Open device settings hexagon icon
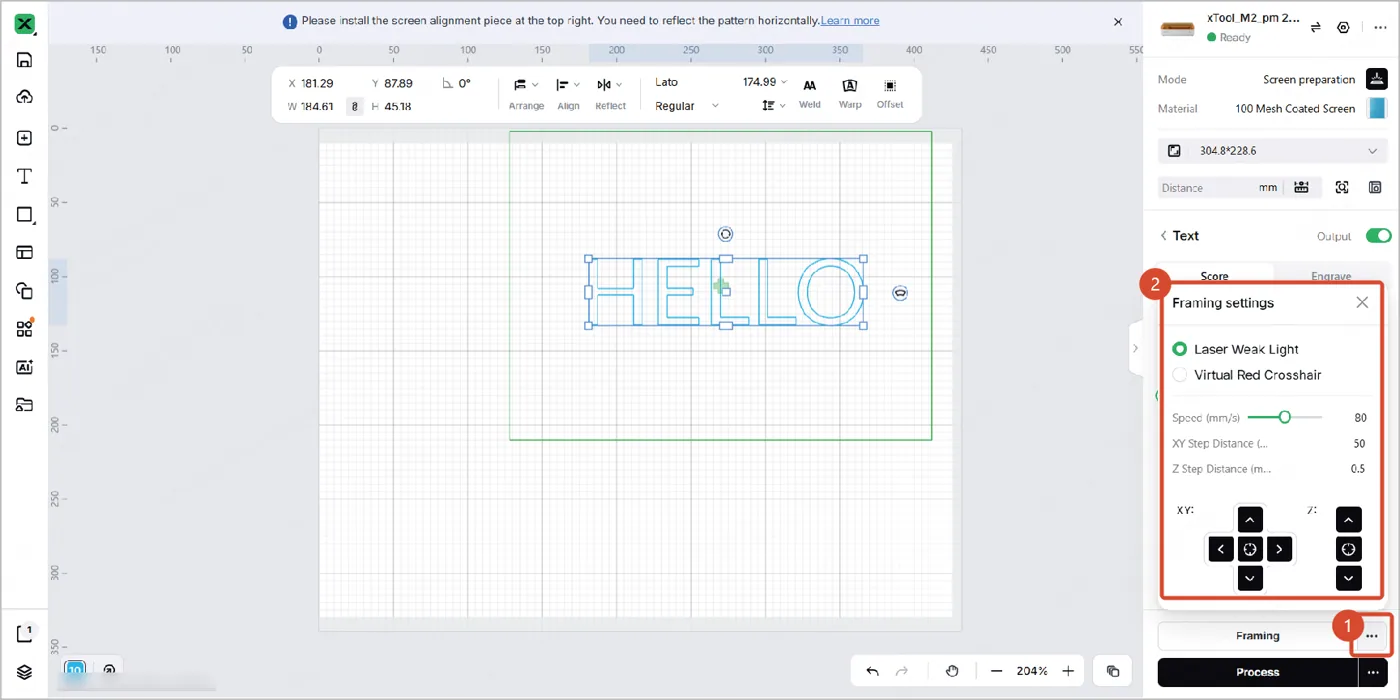This screenshot has width=1400, height=700. click(x=1343, y=27)
